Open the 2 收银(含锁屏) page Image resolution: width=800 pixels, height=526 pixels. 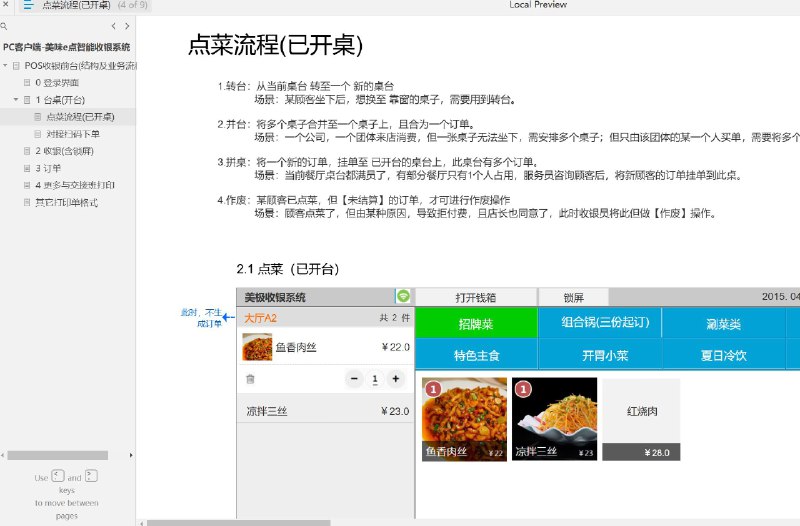(64, 151)
